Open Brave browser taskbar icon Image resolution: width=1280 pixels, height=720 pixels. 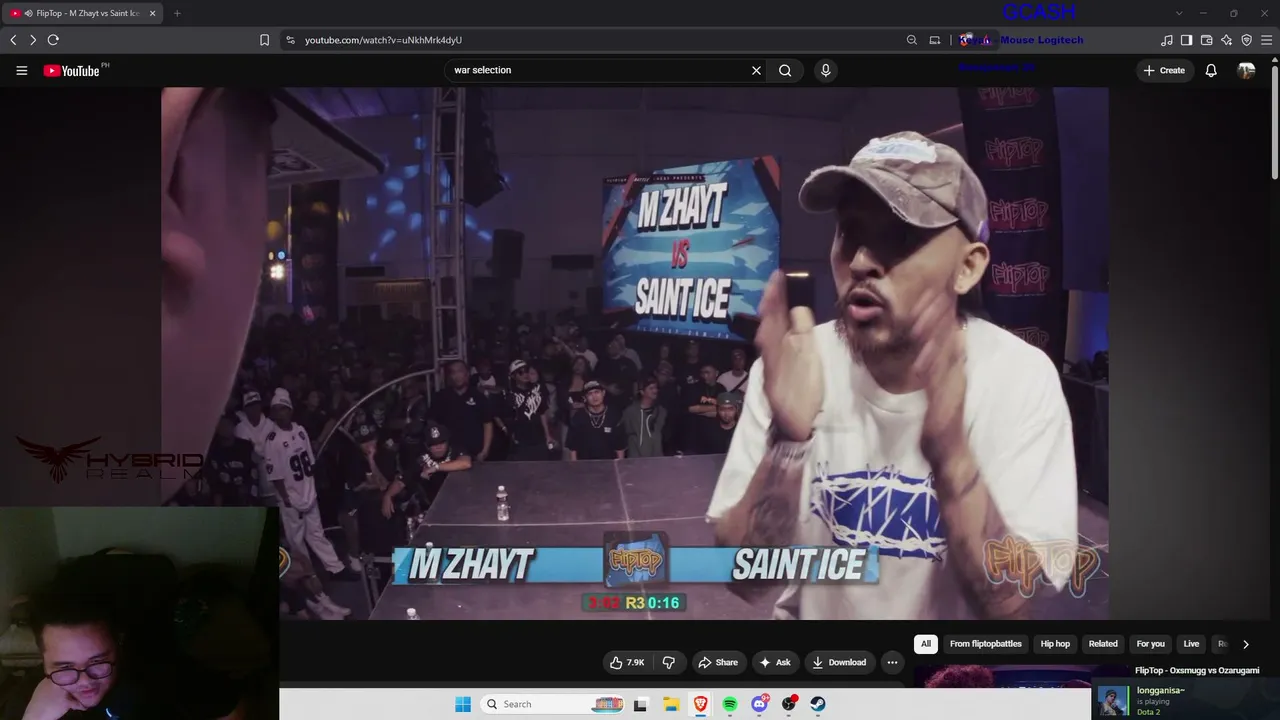click(x=700, y=704)
